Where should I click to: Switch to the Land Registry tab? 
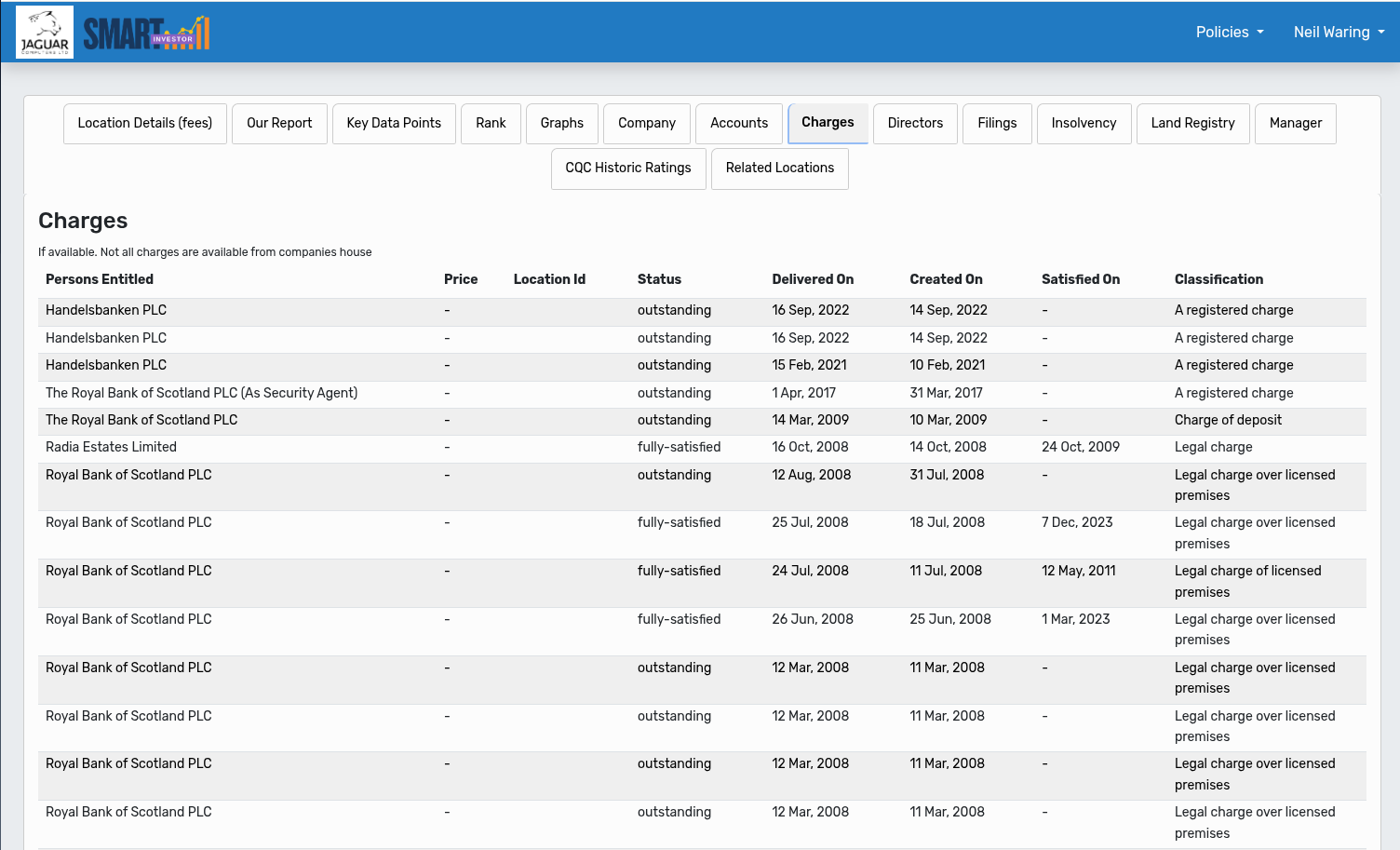tap(1192, 124)
